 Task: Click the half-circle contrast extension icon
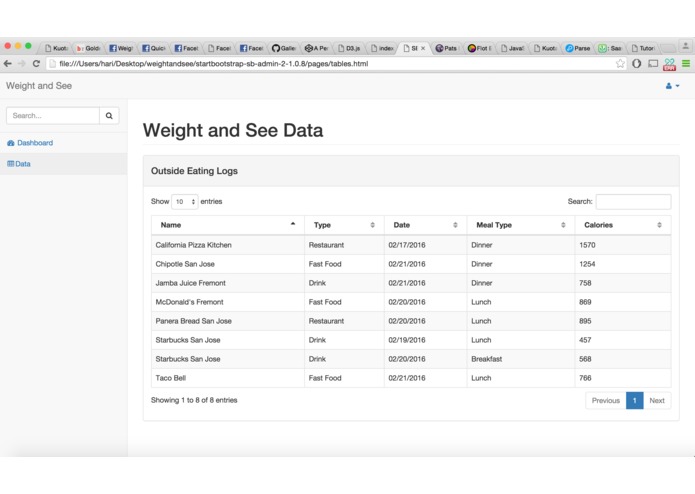[x=636, y=64]
